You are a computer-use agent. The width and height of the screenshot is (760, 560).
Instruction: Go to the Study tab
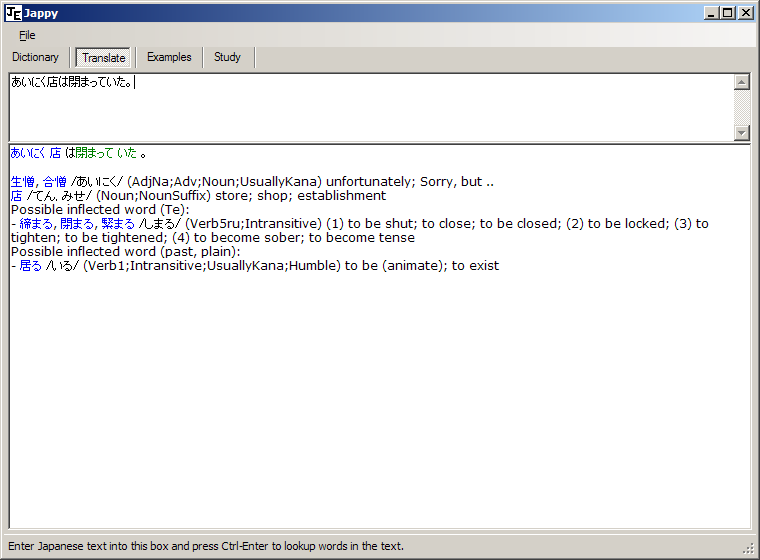[227, 57]
